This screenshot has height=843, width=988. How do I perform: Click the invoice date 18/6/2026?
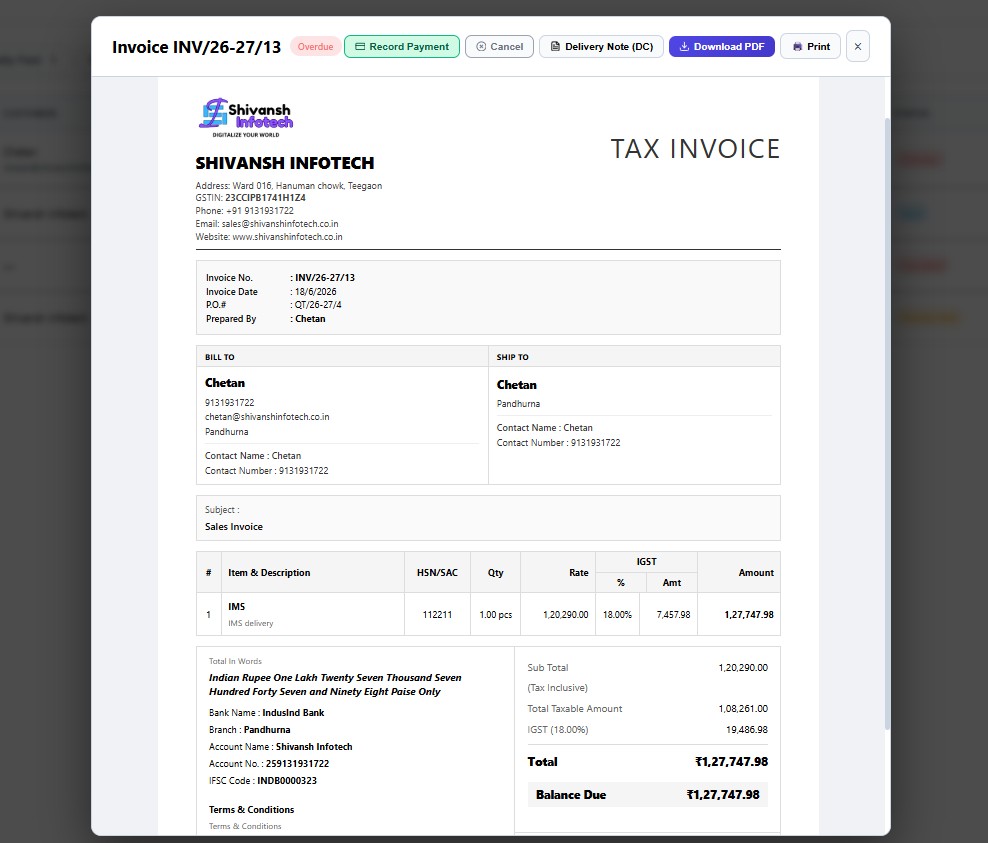316,292
